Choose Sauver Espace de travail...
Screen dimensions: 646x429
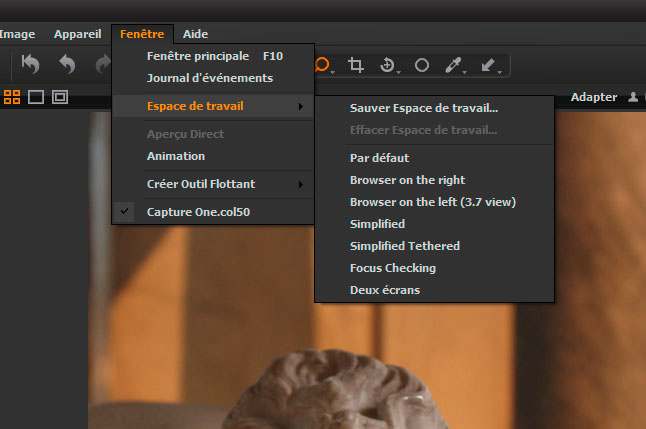pyautogui.click(x=434, y=108)
